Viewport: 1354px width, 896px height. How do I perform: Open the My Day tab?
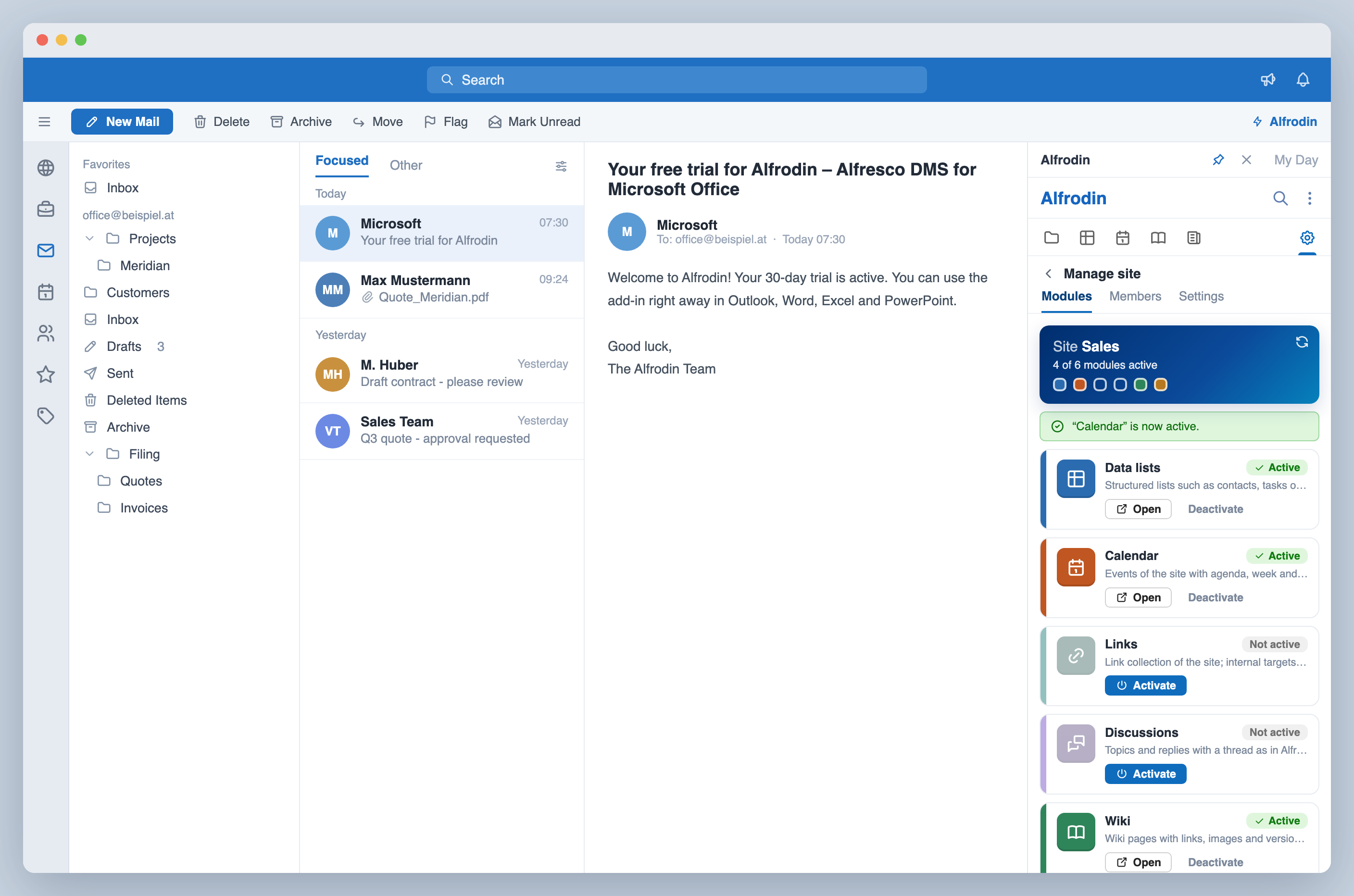pyautogui.click(x=1296, y=160)
